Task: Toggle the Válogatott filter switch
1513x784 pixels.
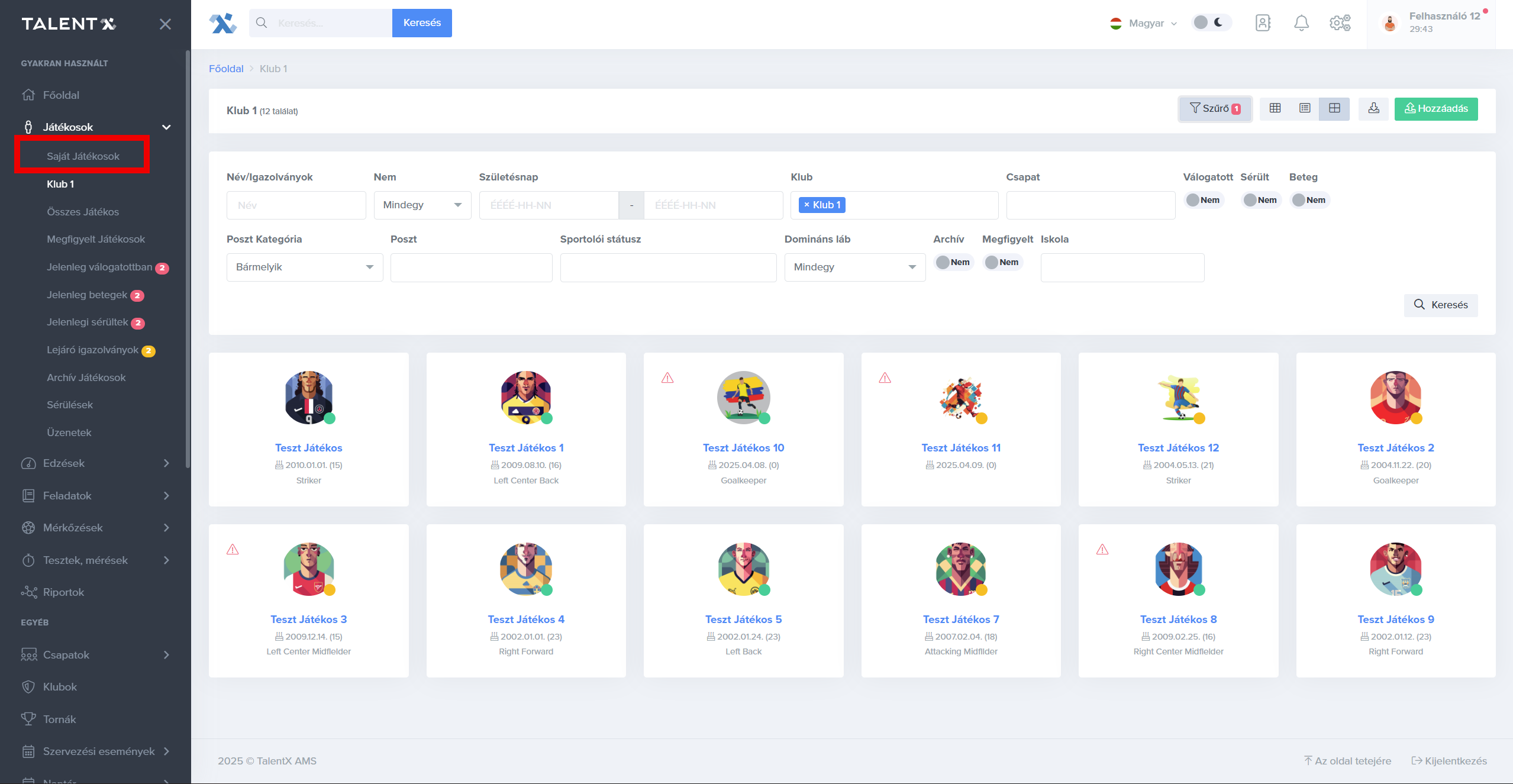Action: pos(1203,200)
